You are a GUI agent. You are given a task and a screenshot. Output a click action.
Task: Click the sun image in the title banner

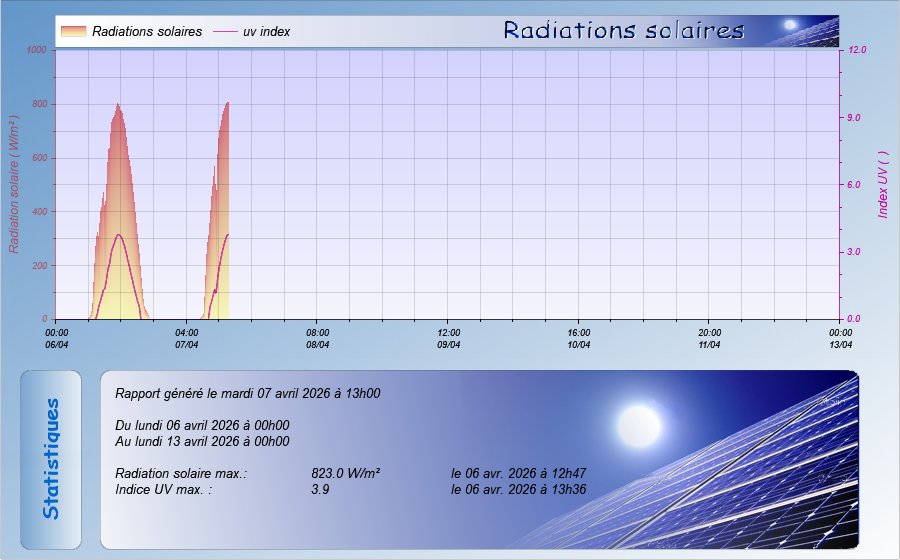(x=791, y=25)
